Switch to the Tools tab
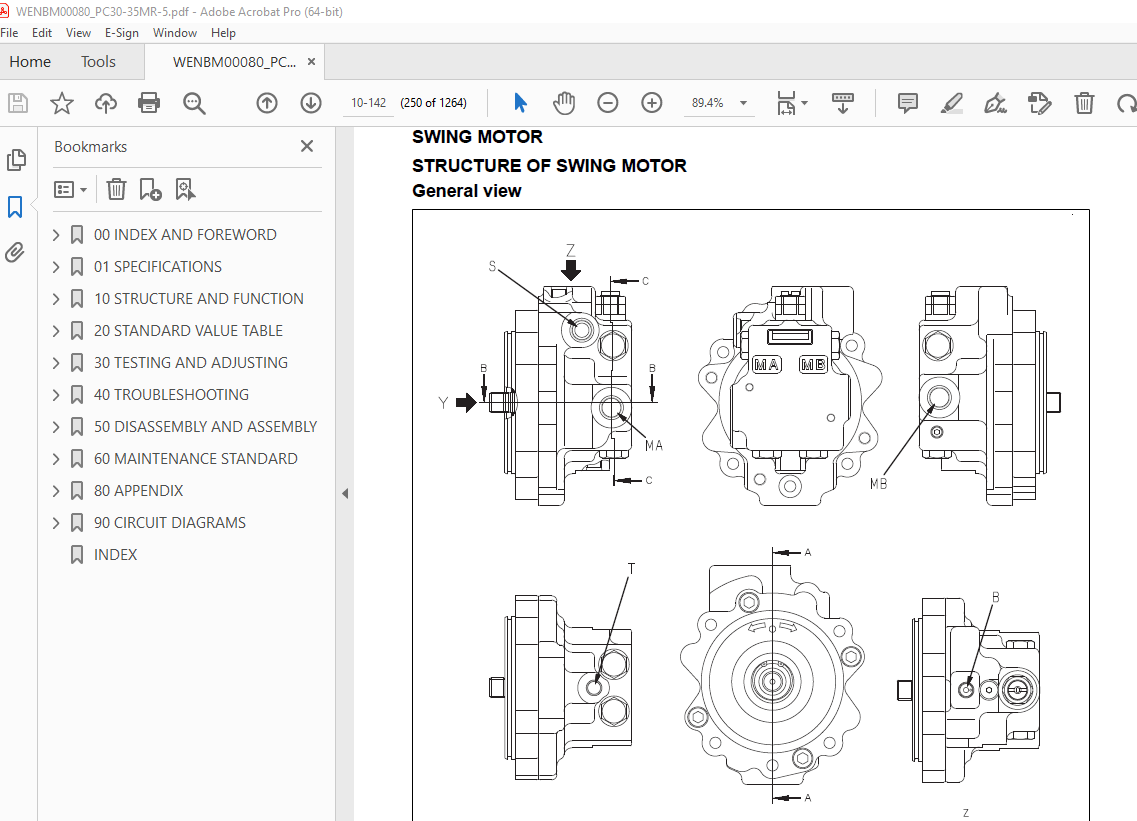Screen dimensions: 1137x821 click(98, 62)
